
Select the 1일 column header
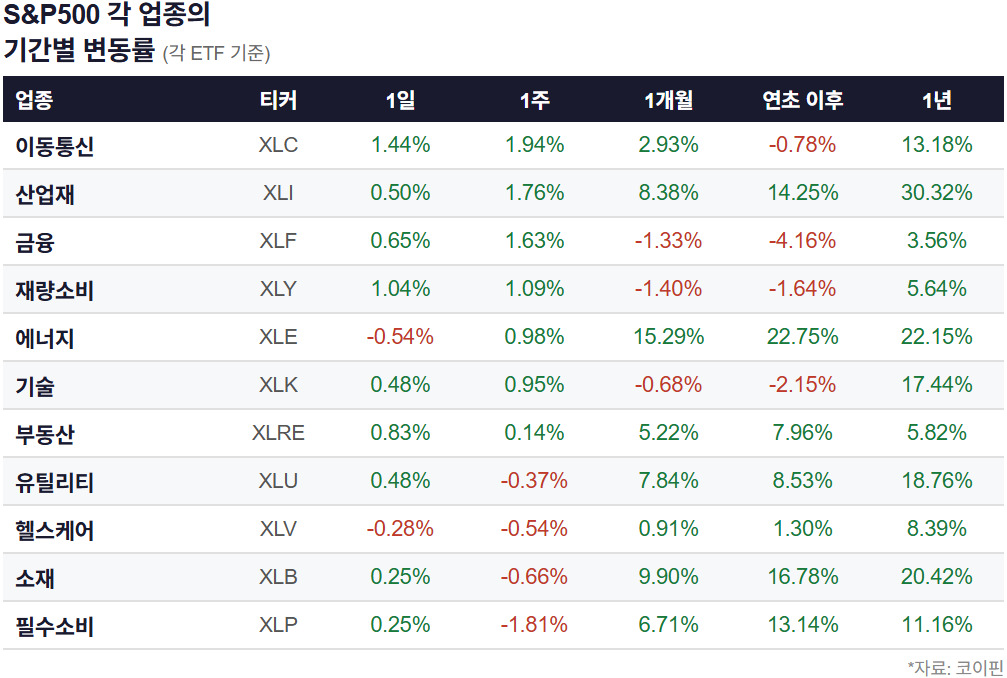pos(400,100)
